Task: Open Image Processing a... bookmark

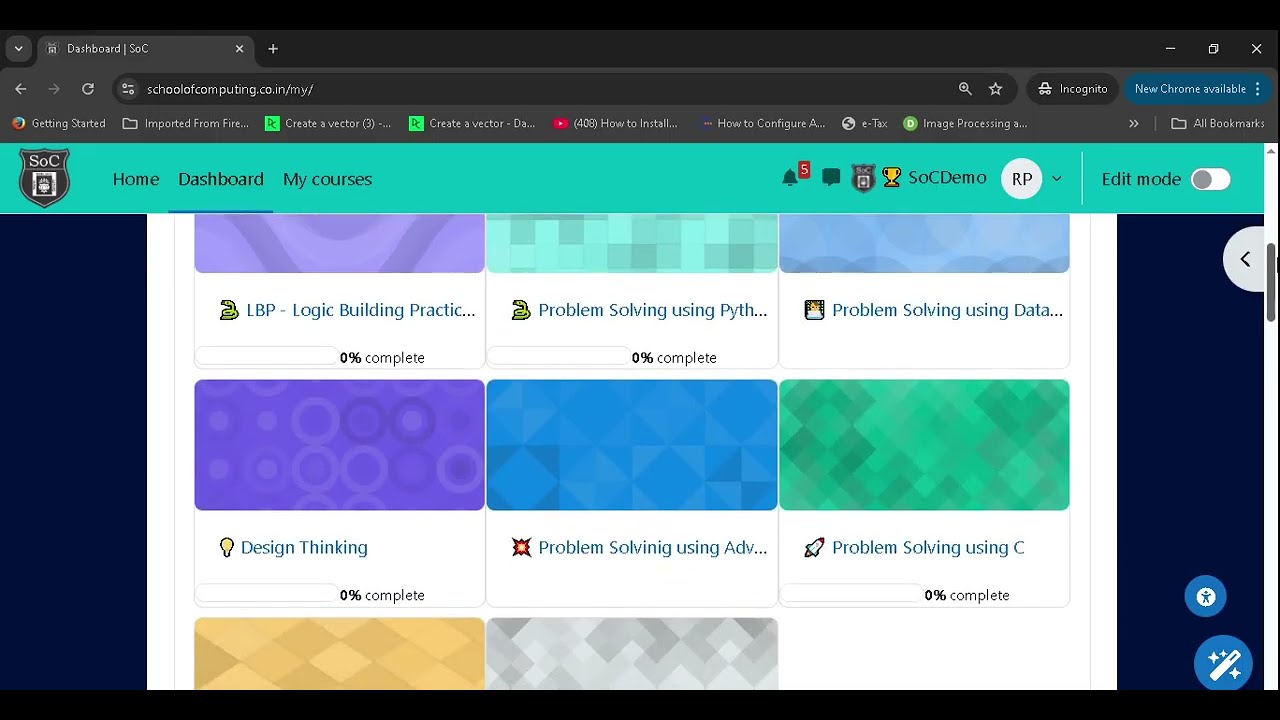Action: (965, 123)
